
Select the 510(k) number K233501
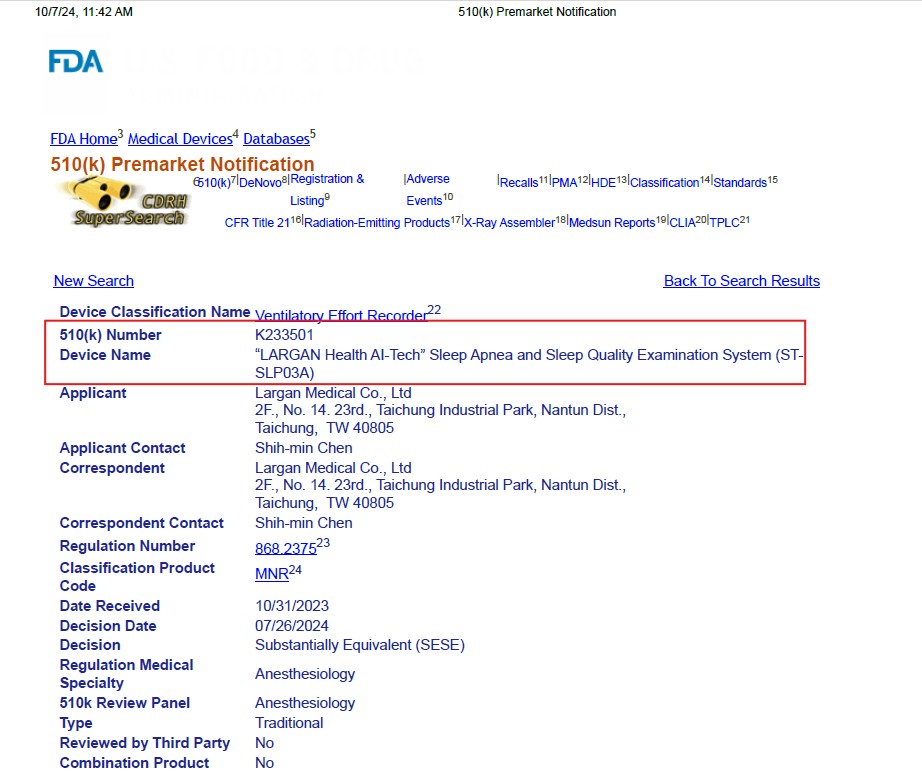coord(284,335)
